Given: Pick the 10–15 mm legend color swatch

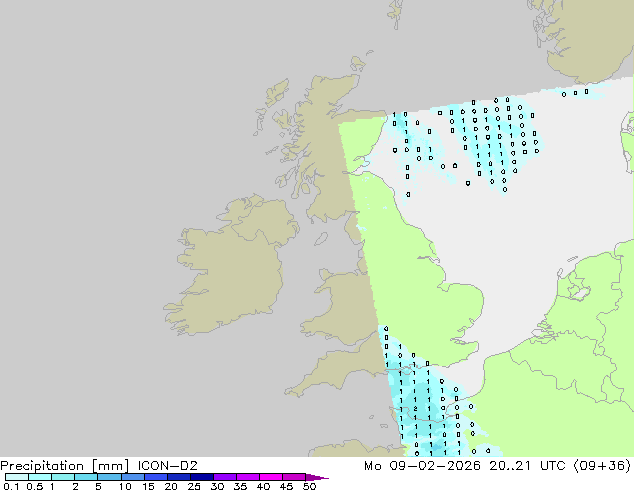Looking at the screenshot, I should 132,477.
